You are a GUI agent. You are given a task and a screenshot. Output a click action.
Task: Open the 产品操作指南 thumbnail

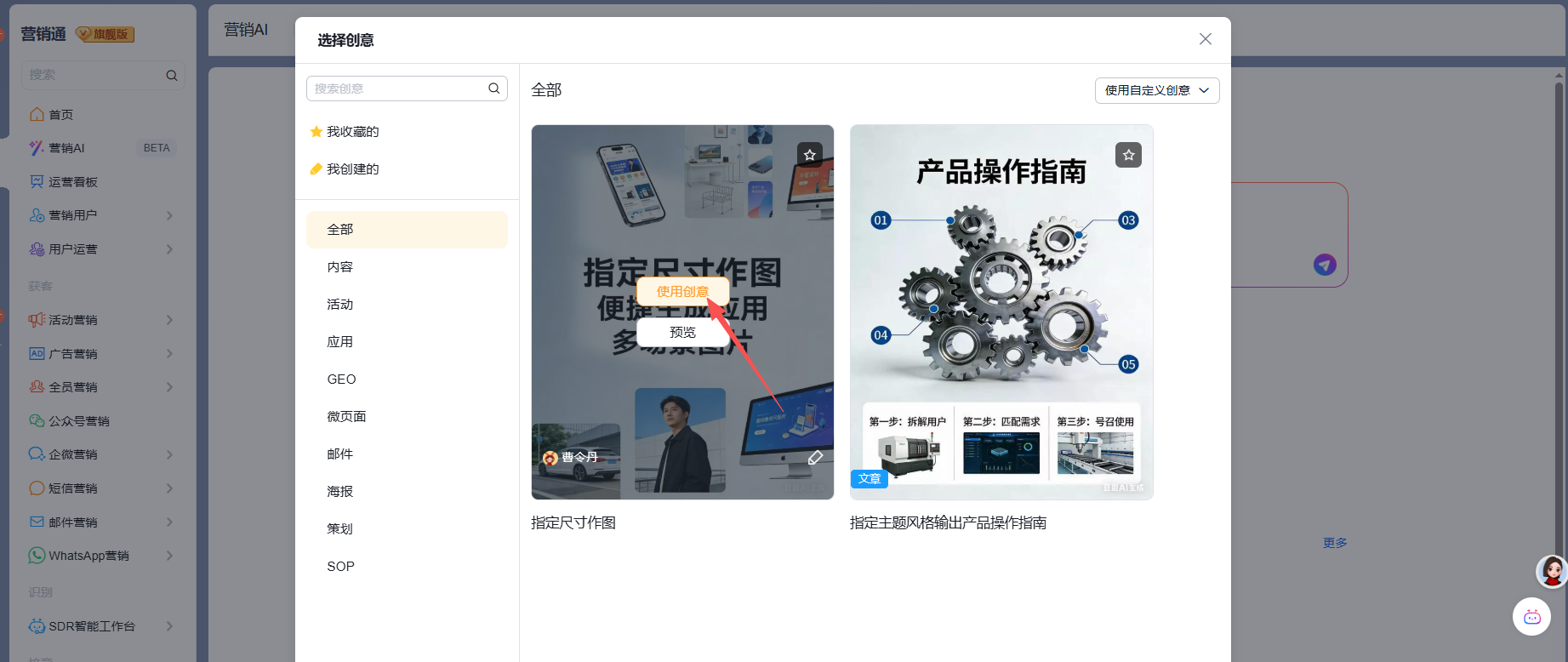pyautogui.click(x=1001, y=312)
